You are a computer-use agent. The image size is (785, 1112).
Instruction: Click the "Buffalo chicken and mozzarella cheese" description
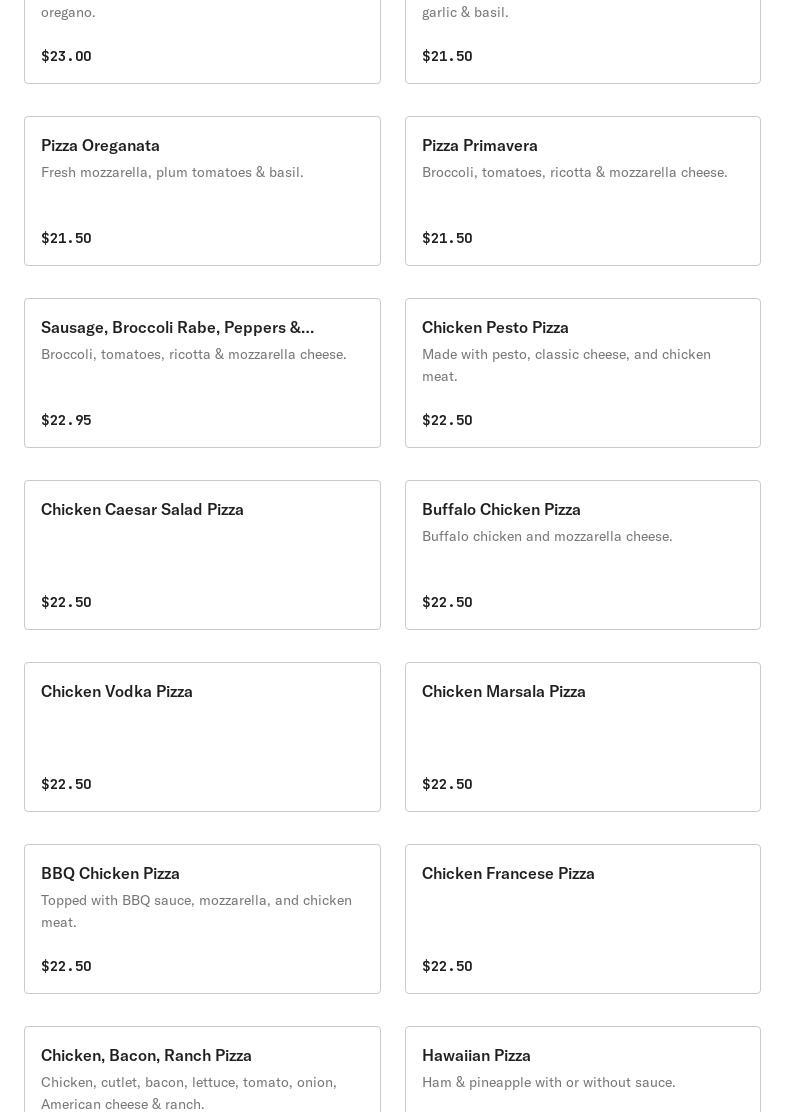click(547, 536)
